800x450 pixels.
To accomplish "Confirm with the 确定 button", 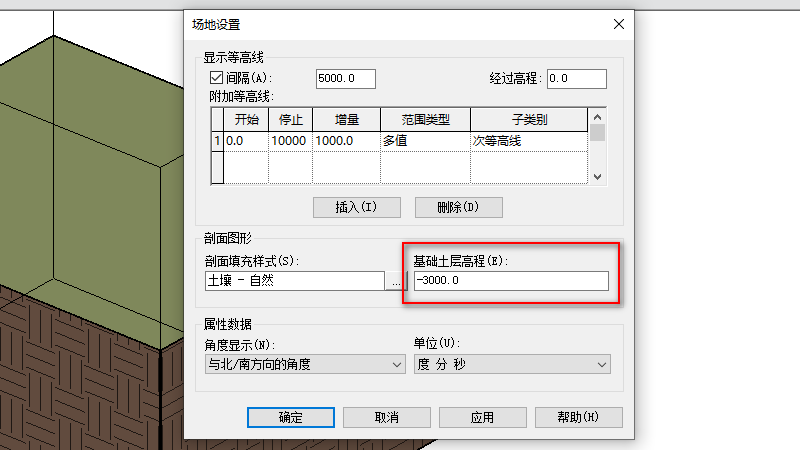I will [x=291, y=417].
